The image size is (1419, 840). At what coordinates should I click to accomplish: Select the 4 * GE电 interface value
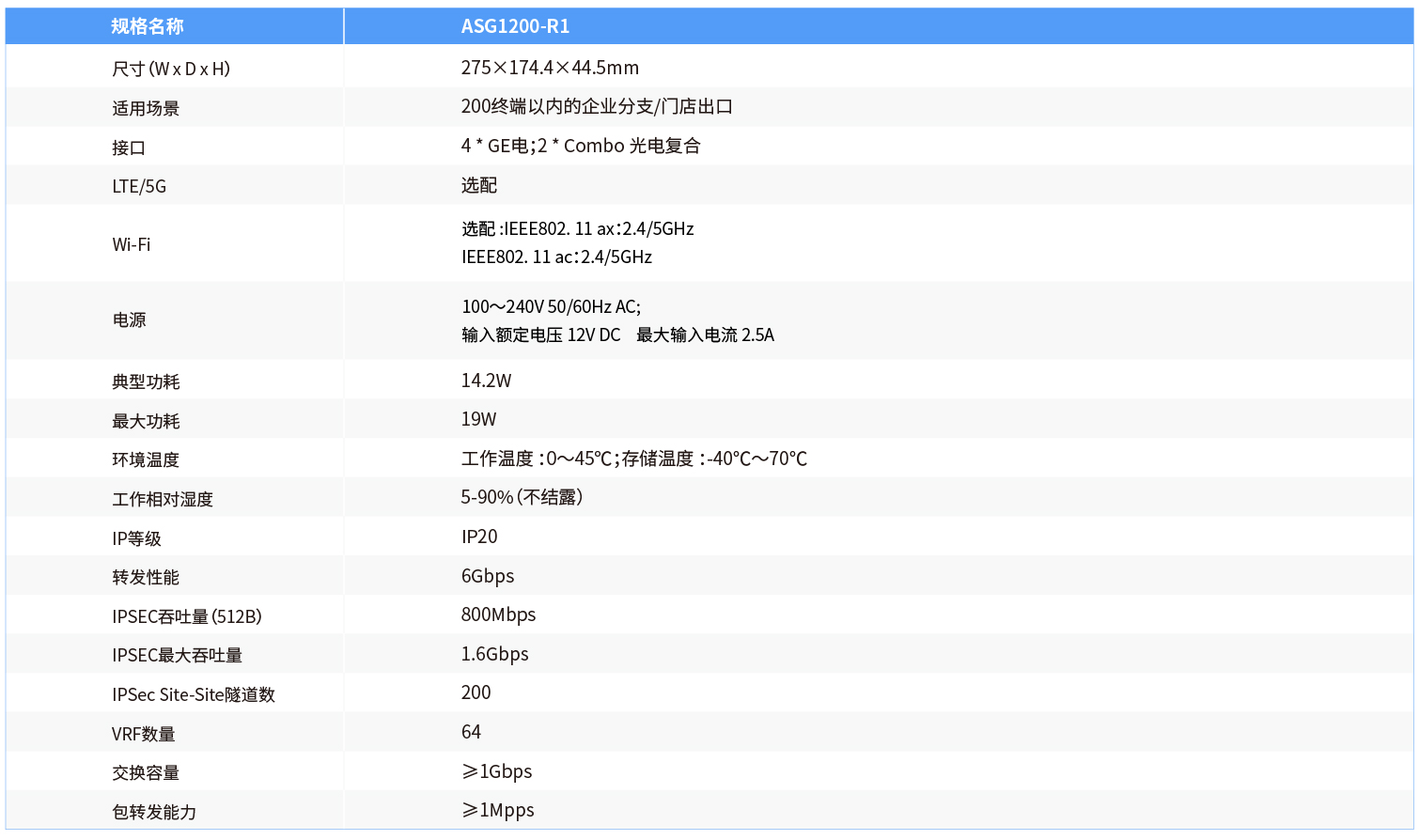point(493,146)
